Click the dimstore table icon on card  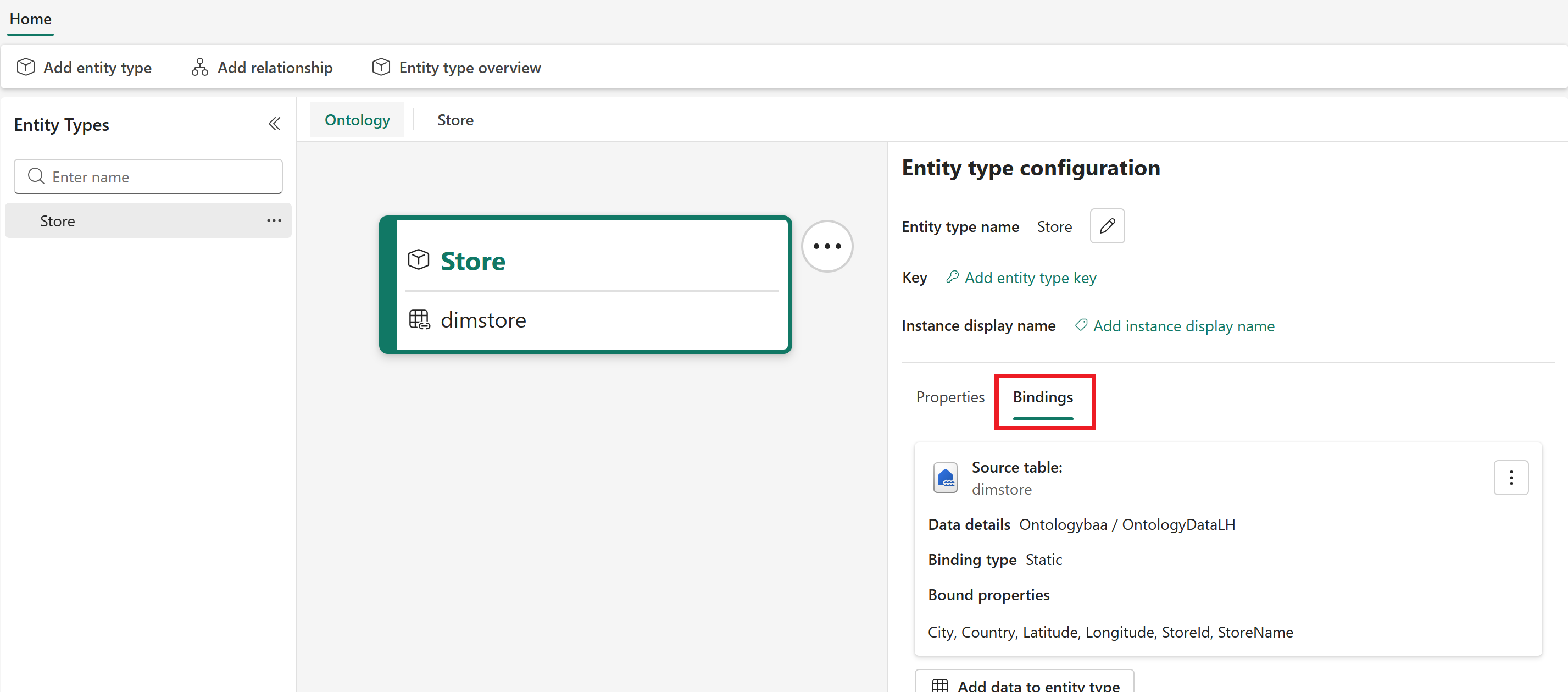tap(419, 319)
